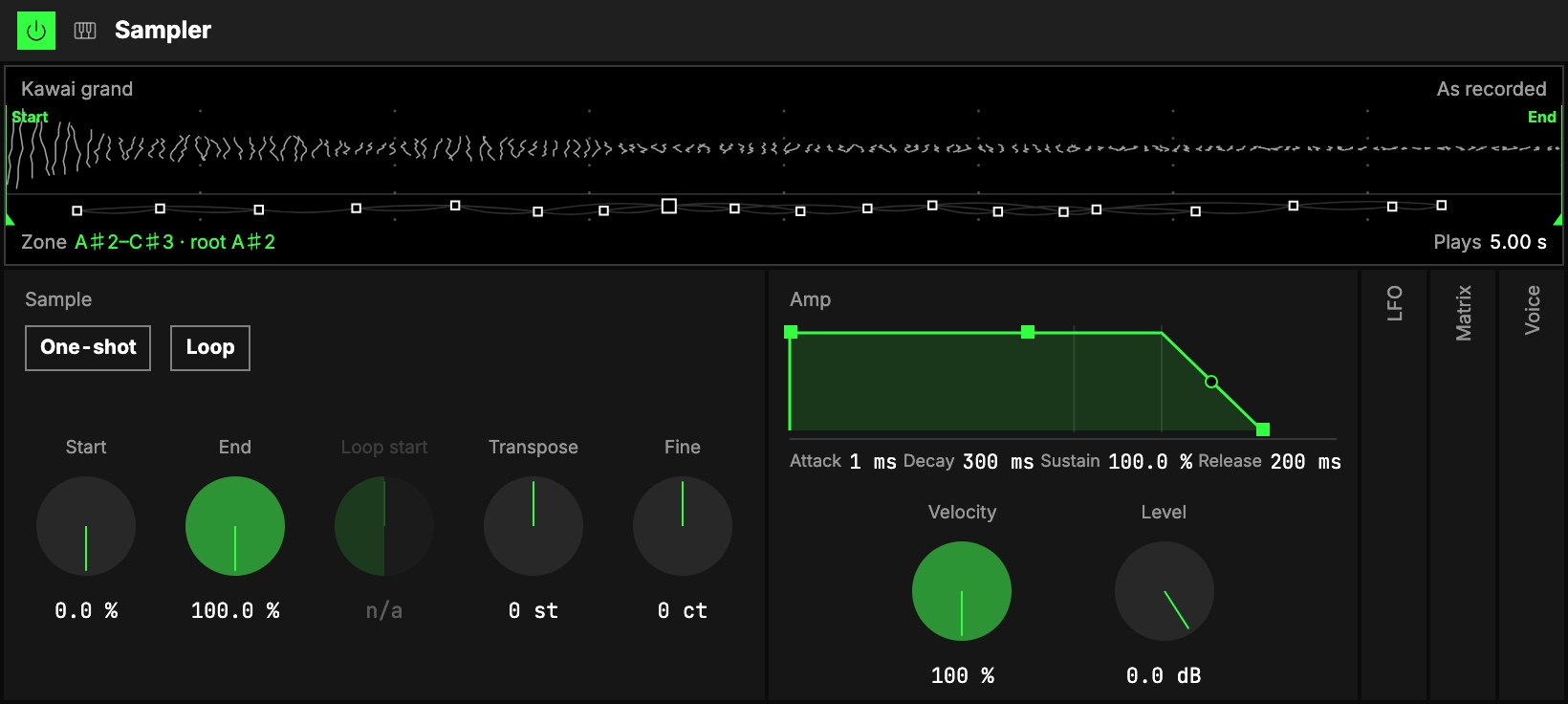Click the Level knob

click(1165, 591)
